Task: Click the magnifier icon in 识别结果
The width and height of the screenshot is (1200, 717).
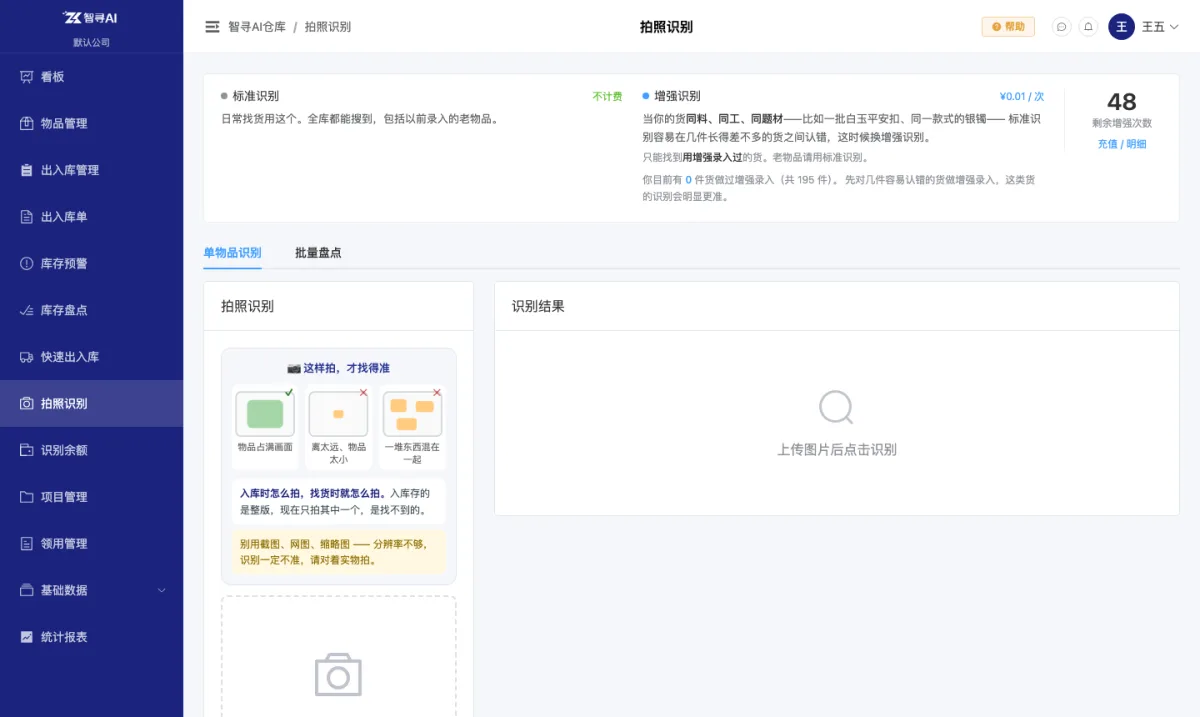Action: (x=836, y=407)
